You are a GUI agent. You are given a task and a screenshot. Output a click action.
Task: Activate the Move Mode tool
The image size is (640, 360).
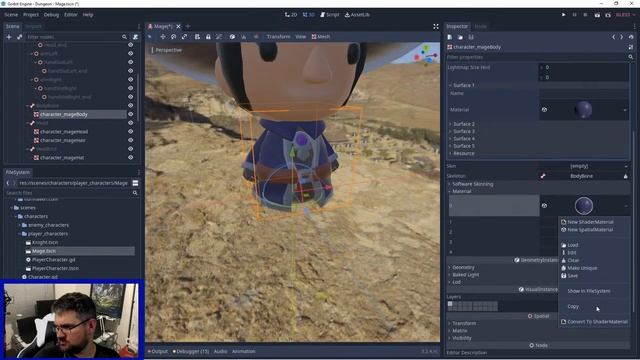pyautogui.click(x=162, y=37)
